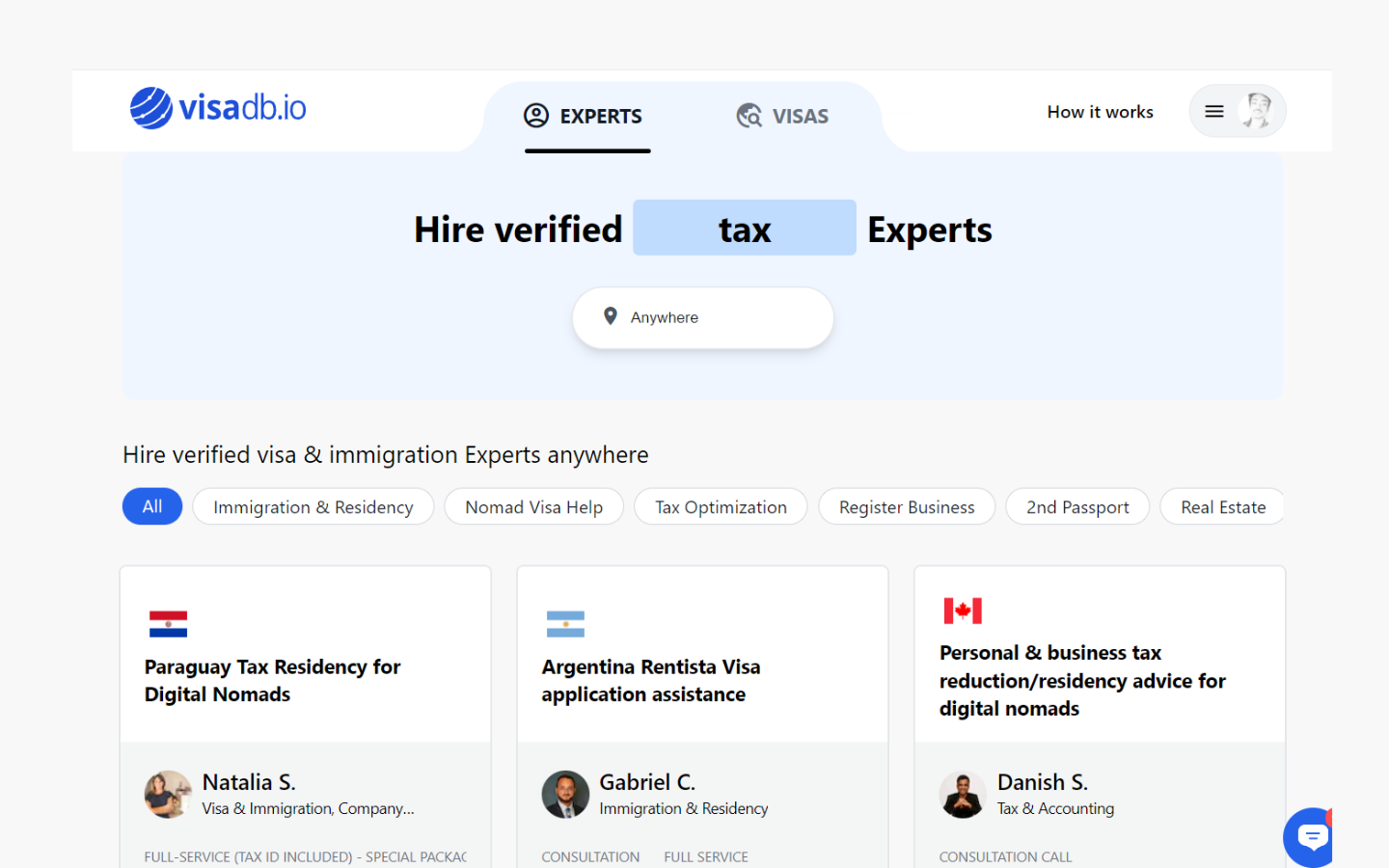Open the hamburger menu
The width and height of the screenshot is (1389, 868).
1214,110
